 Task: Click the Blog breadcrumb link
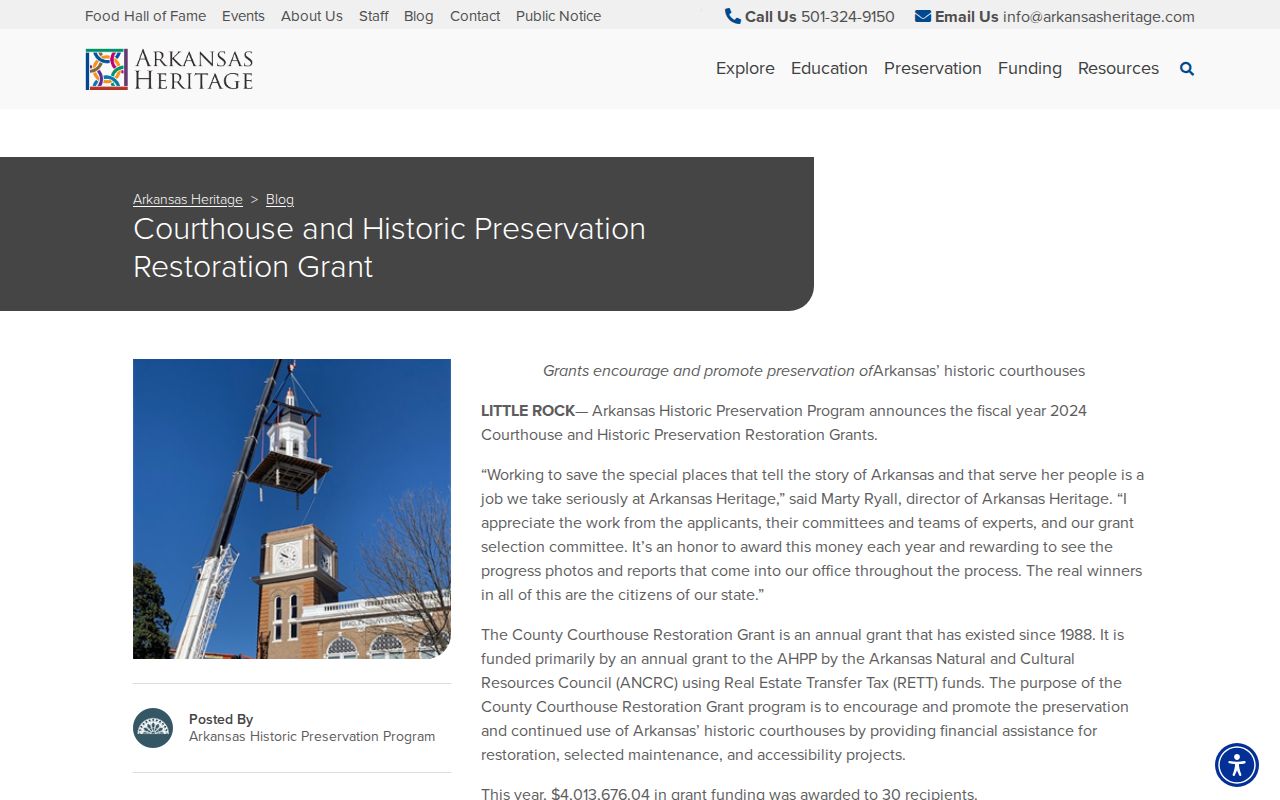pyautogui.click(x=280, y=199)
